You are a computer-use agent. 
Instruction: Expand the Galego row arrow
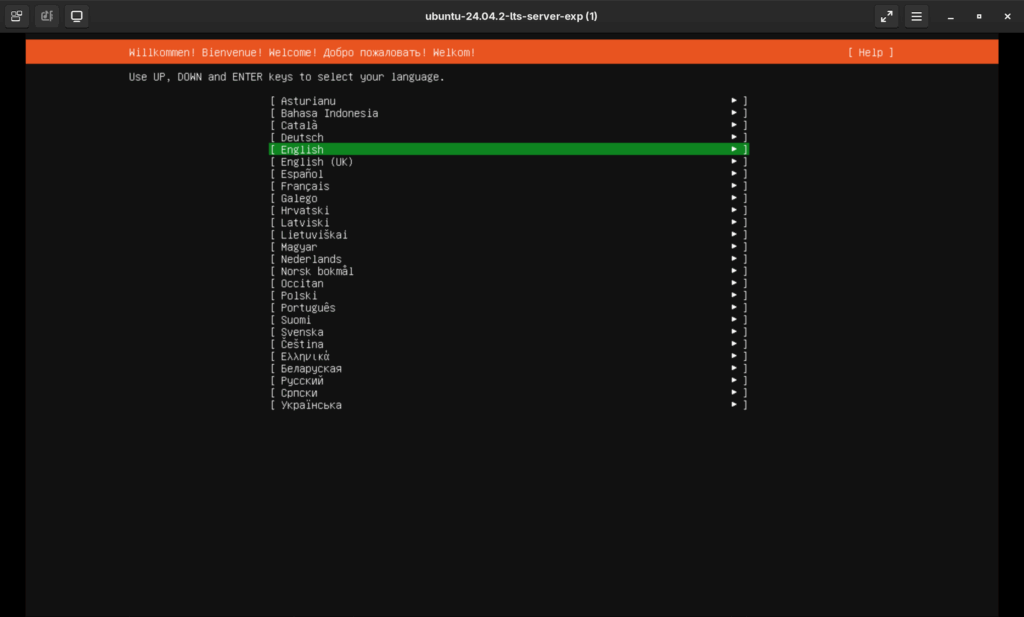[734, 198]
